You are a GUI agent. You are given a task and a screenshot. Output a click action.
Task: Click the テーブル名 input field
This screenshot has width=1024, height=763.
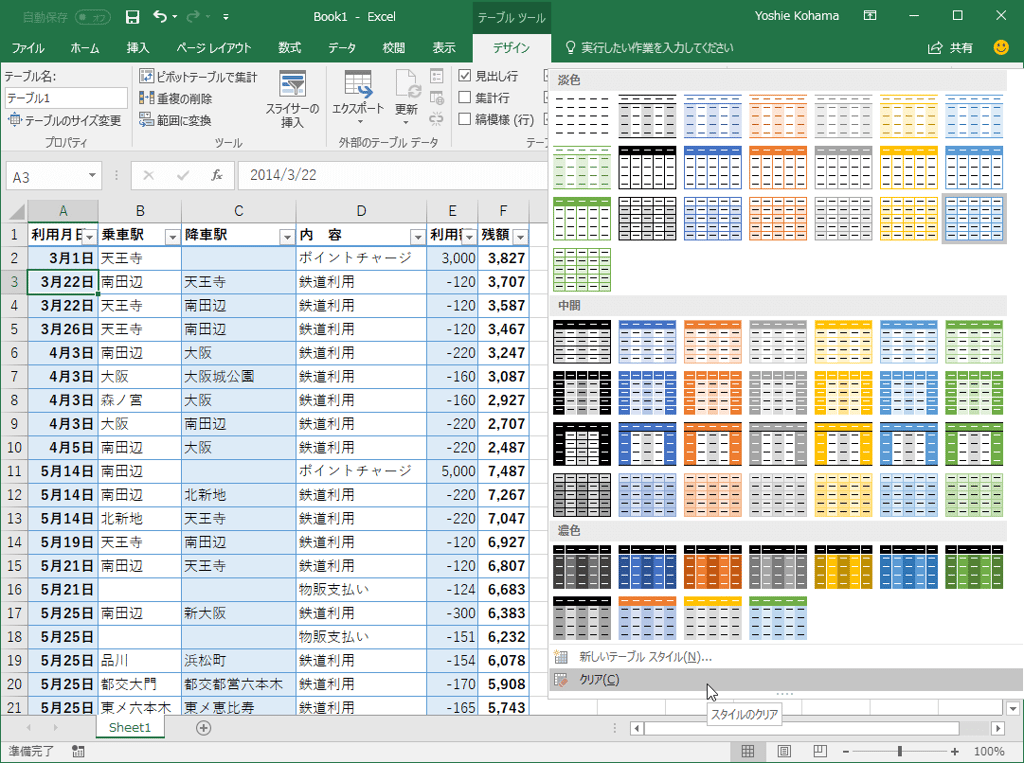pyautogui.click(x=66, y=98)
